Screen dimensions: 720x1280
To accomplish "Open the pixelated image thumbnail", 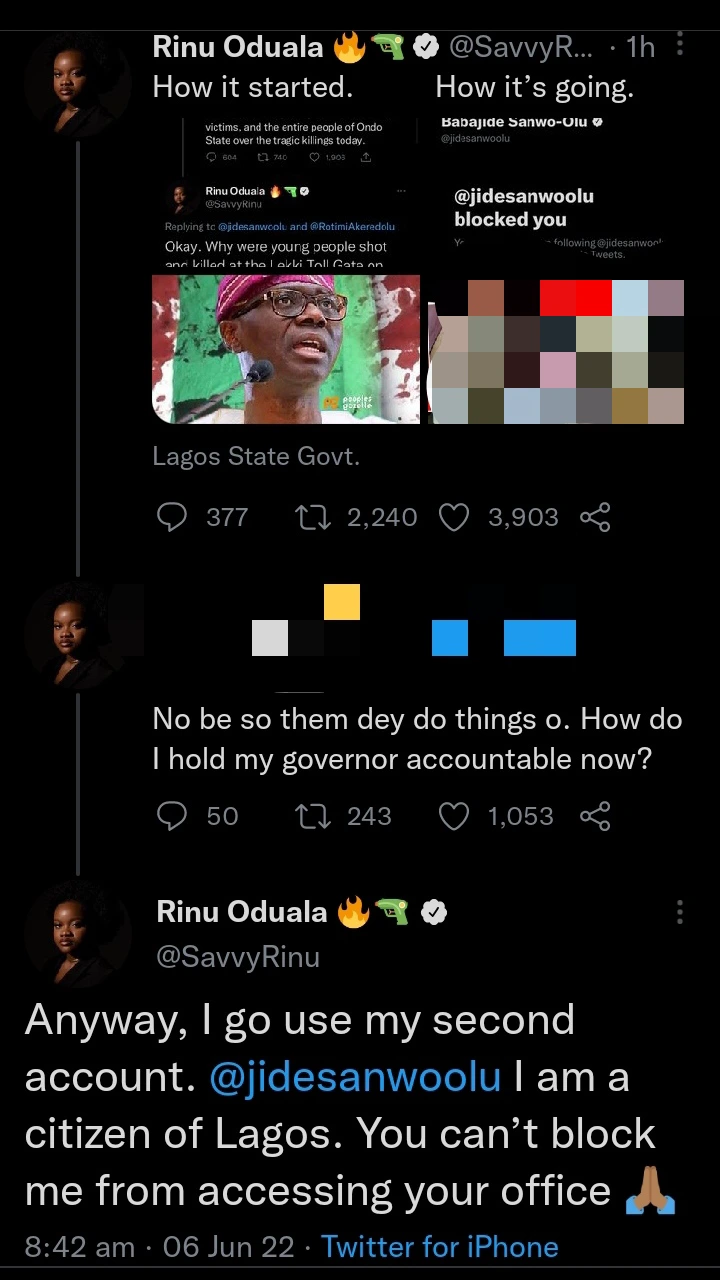I will tap(556, 352).
